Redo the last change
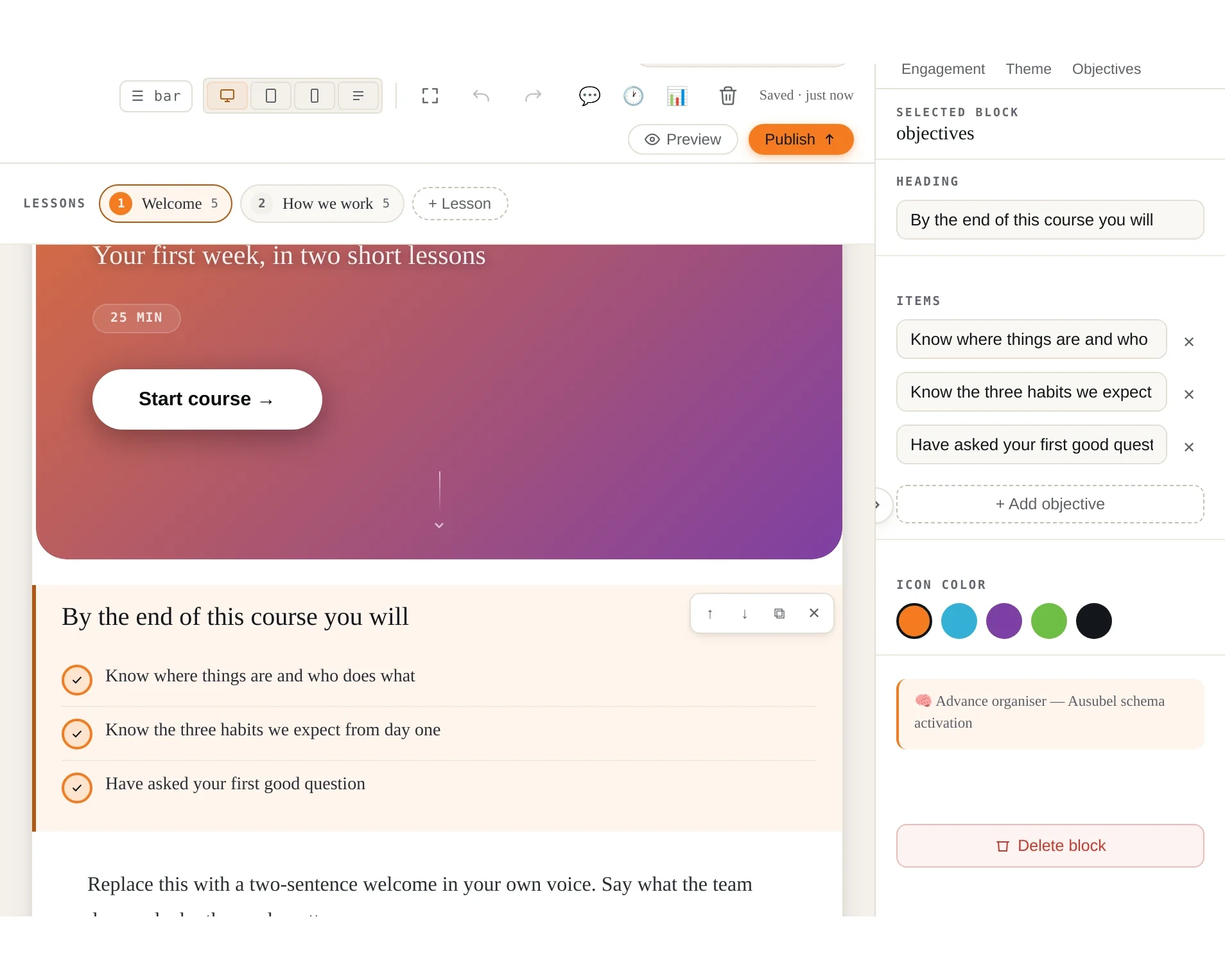The image size is (1225, 980). [x=533, y=96]
